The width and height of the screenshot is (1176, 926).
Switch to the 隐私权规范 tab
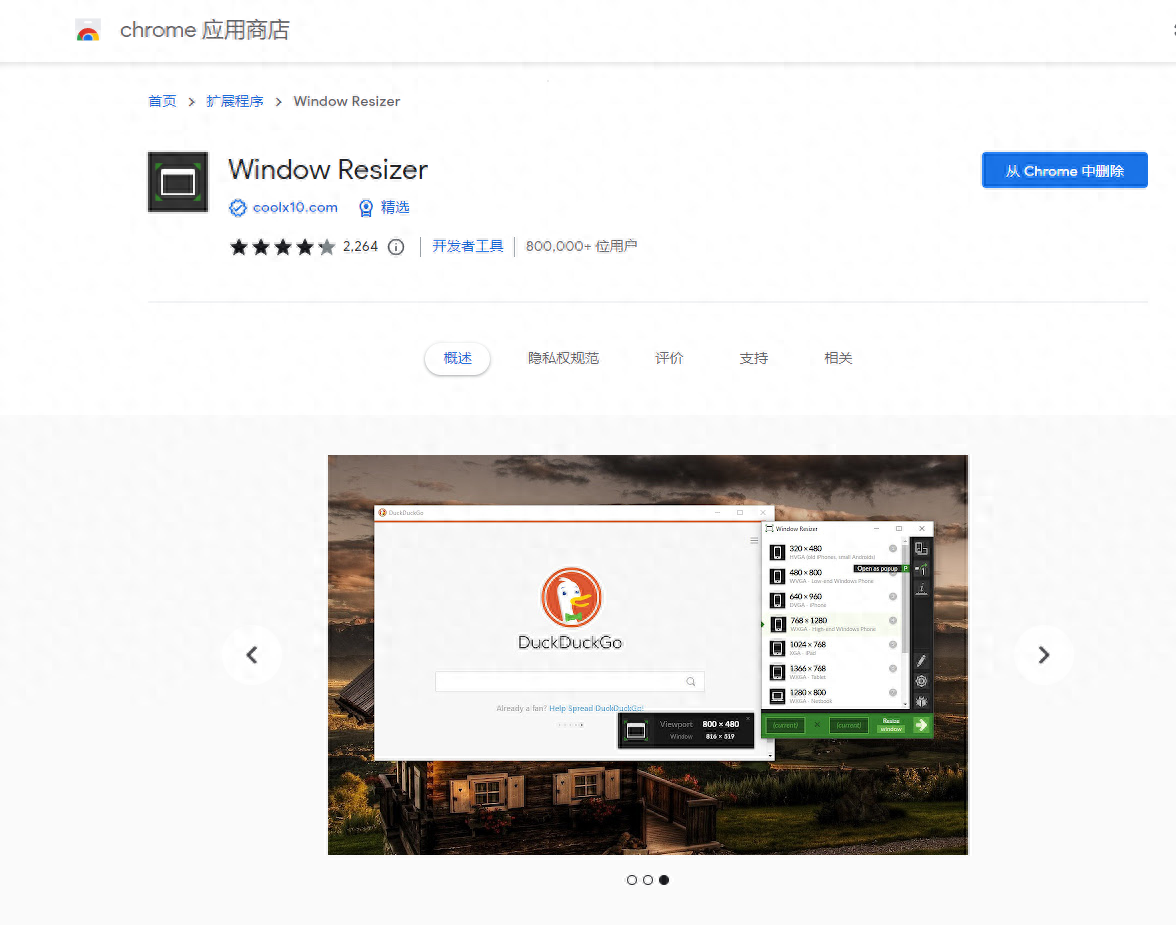coord(563,358)
